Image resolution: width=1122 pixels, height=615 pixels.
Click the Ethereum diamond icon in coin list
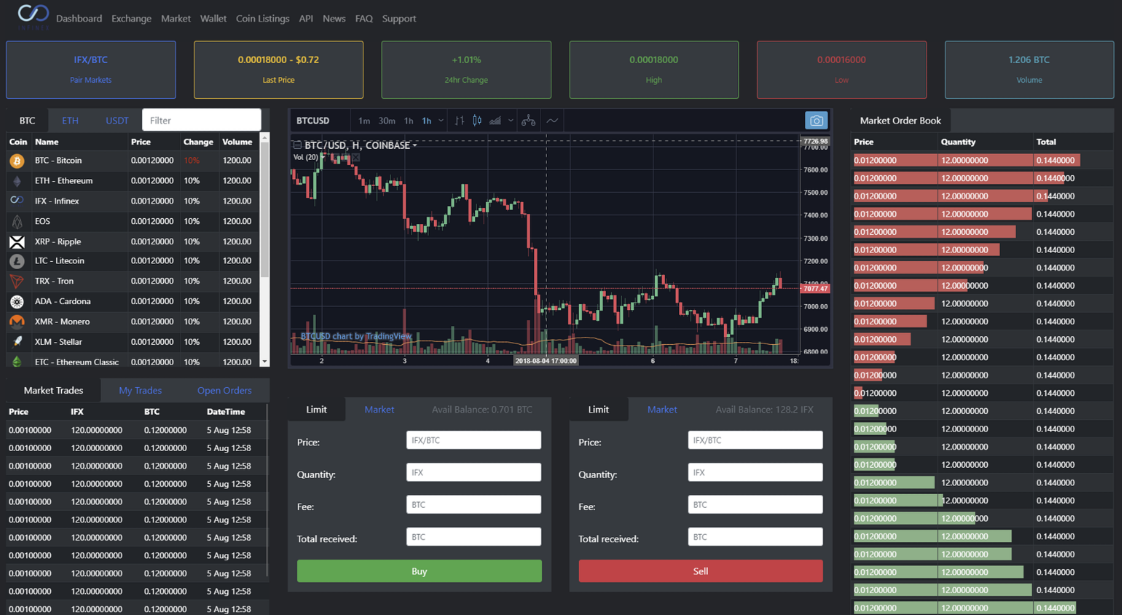(16, 181)
